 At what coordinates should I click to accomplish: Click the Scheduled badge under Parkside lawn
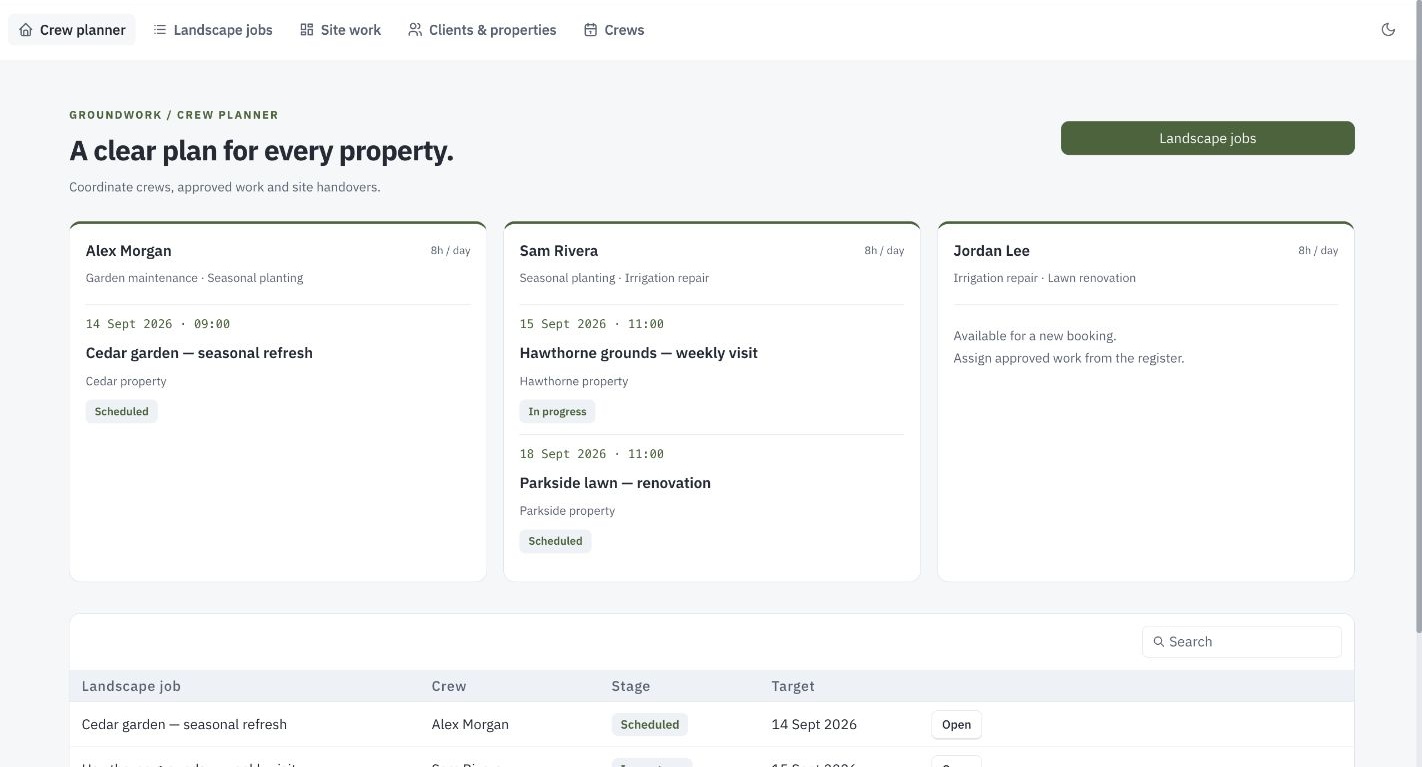[x=555, y=541]
